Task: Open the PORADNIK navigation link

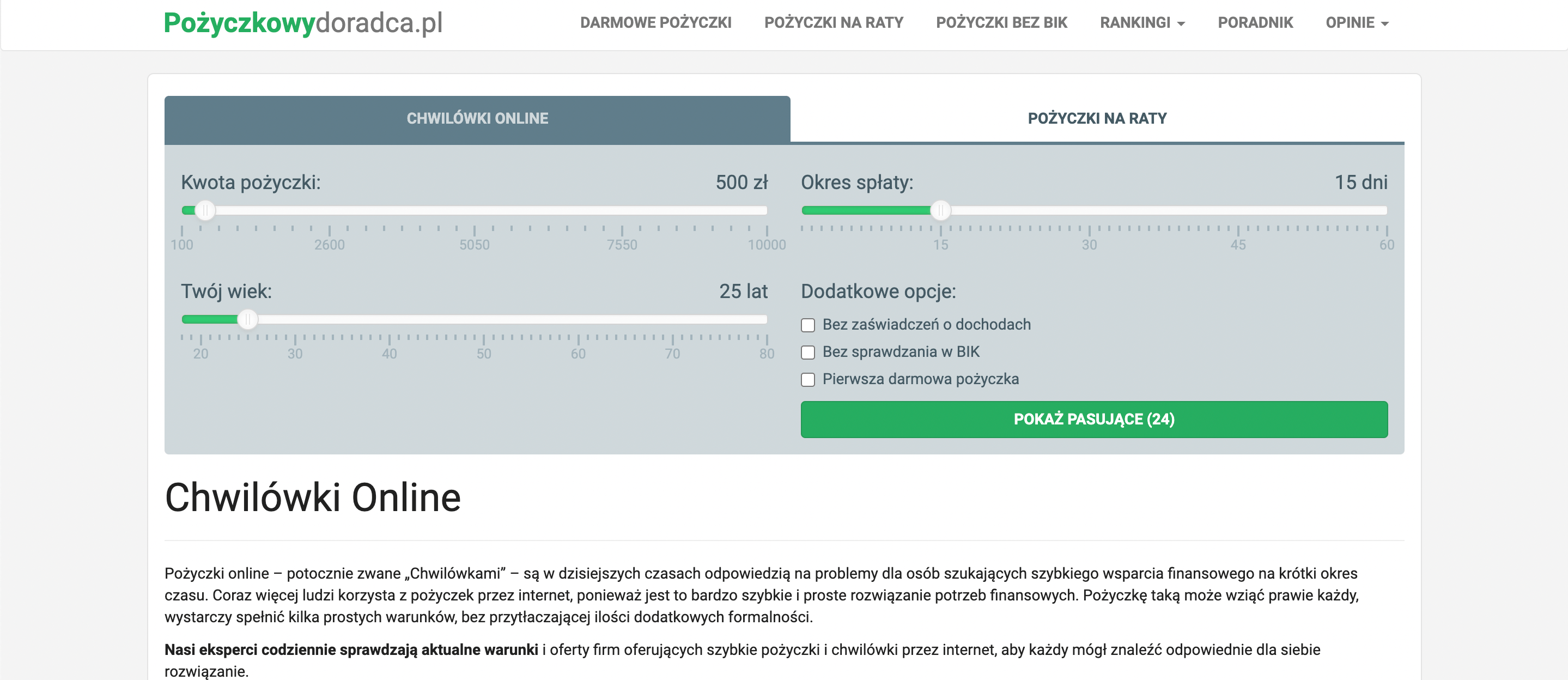Action: (x=1255, y=22)
